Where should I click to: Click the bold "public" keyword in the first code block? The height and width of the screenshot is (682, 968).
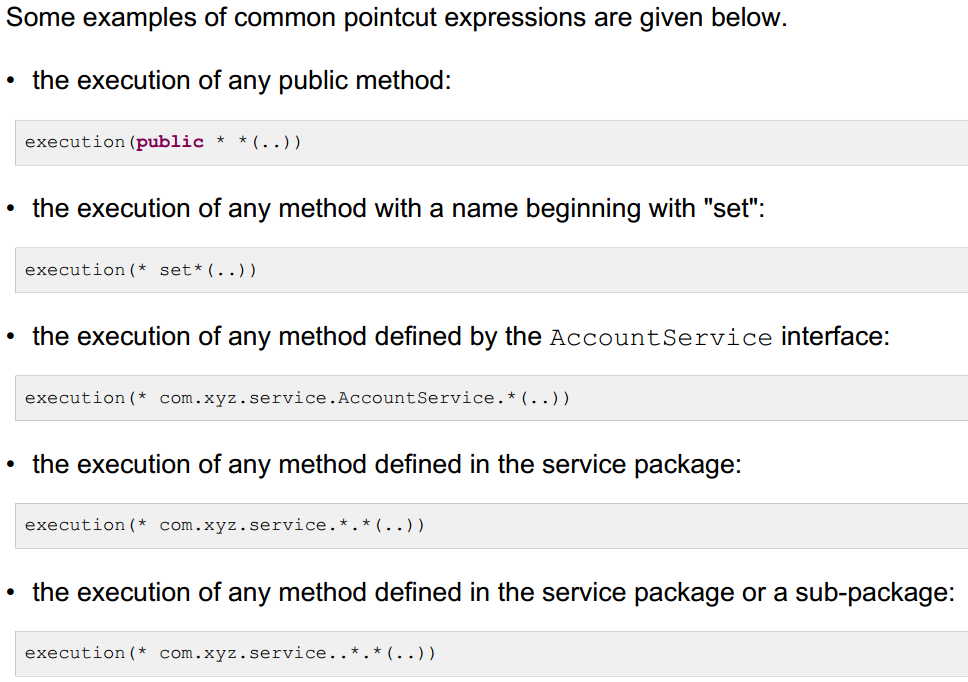[x=170, y=142]
